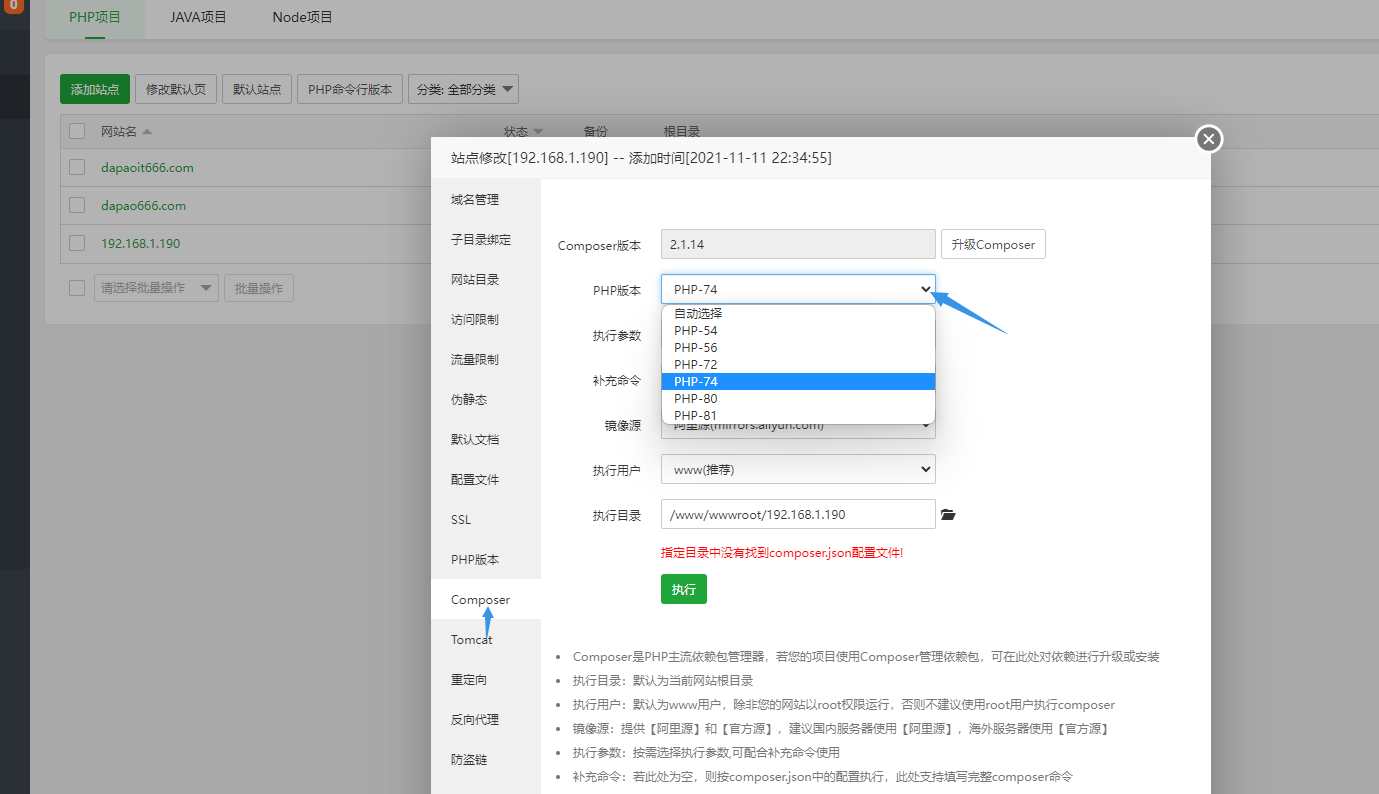This screenshot has width=1379, height=794.
Task: Choose PHP-72 from the version list
Action: point(798,364)
